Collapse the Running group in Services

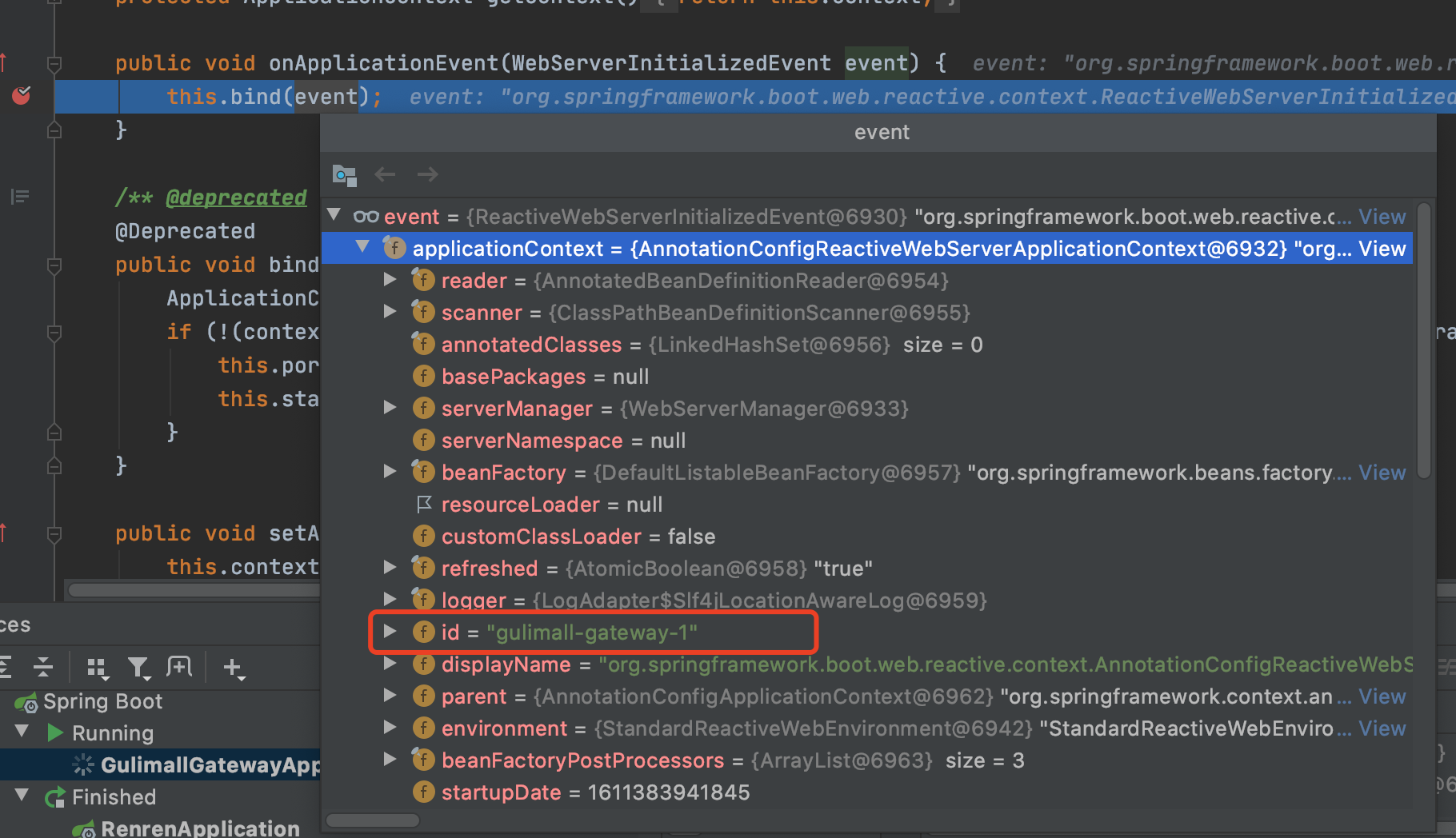pyautogui.click(x=22, y=732)
